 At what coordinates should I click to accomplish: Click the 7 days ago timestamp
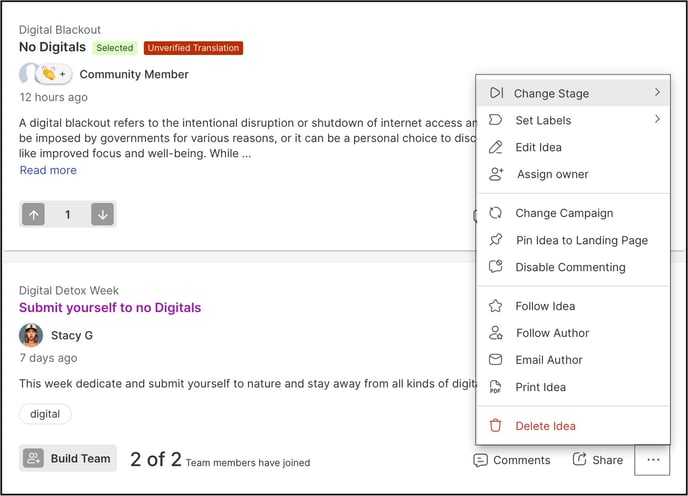pos(48,358)
